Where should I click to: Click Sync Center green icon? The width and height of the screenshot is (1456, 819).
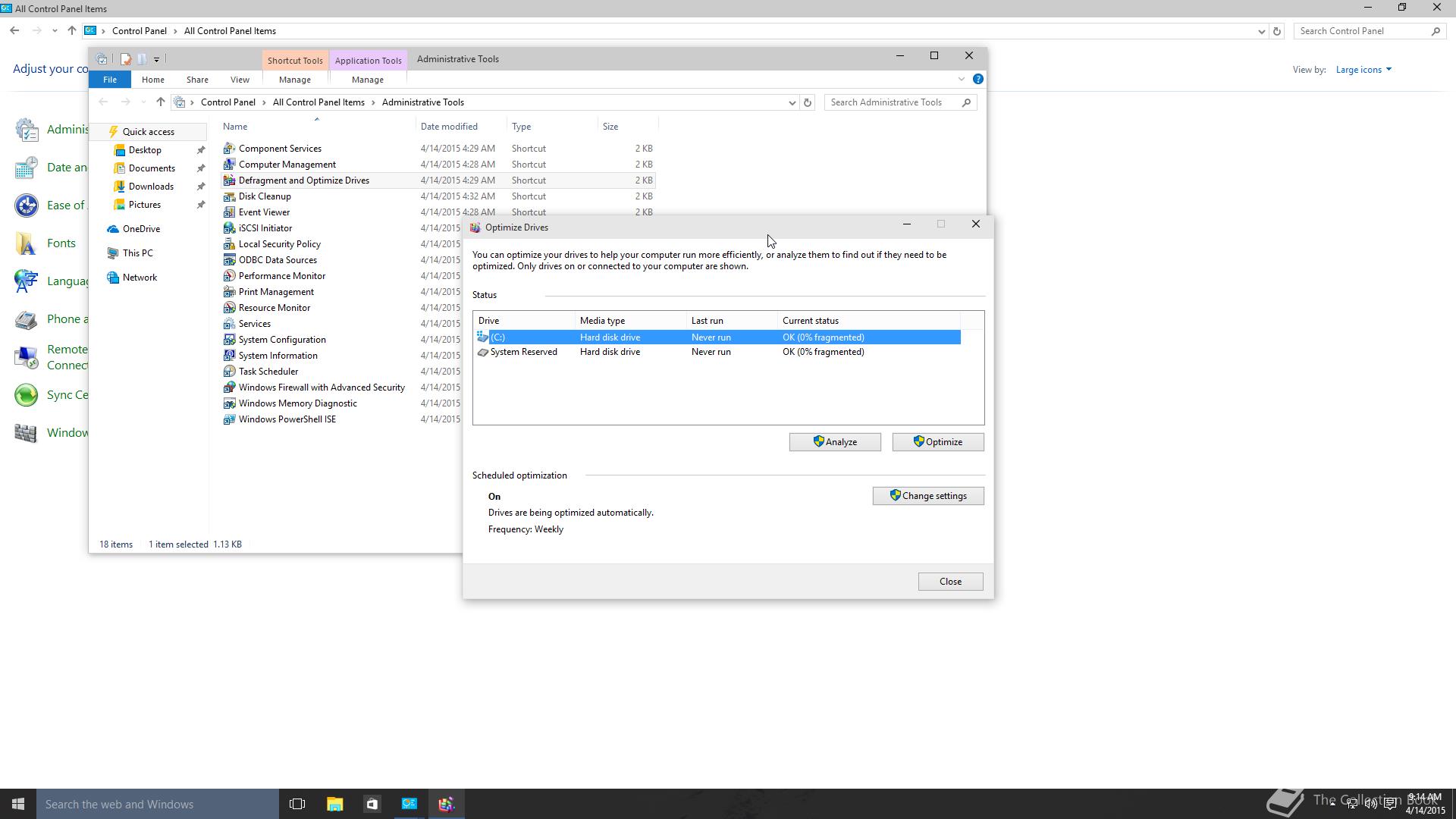27,395
